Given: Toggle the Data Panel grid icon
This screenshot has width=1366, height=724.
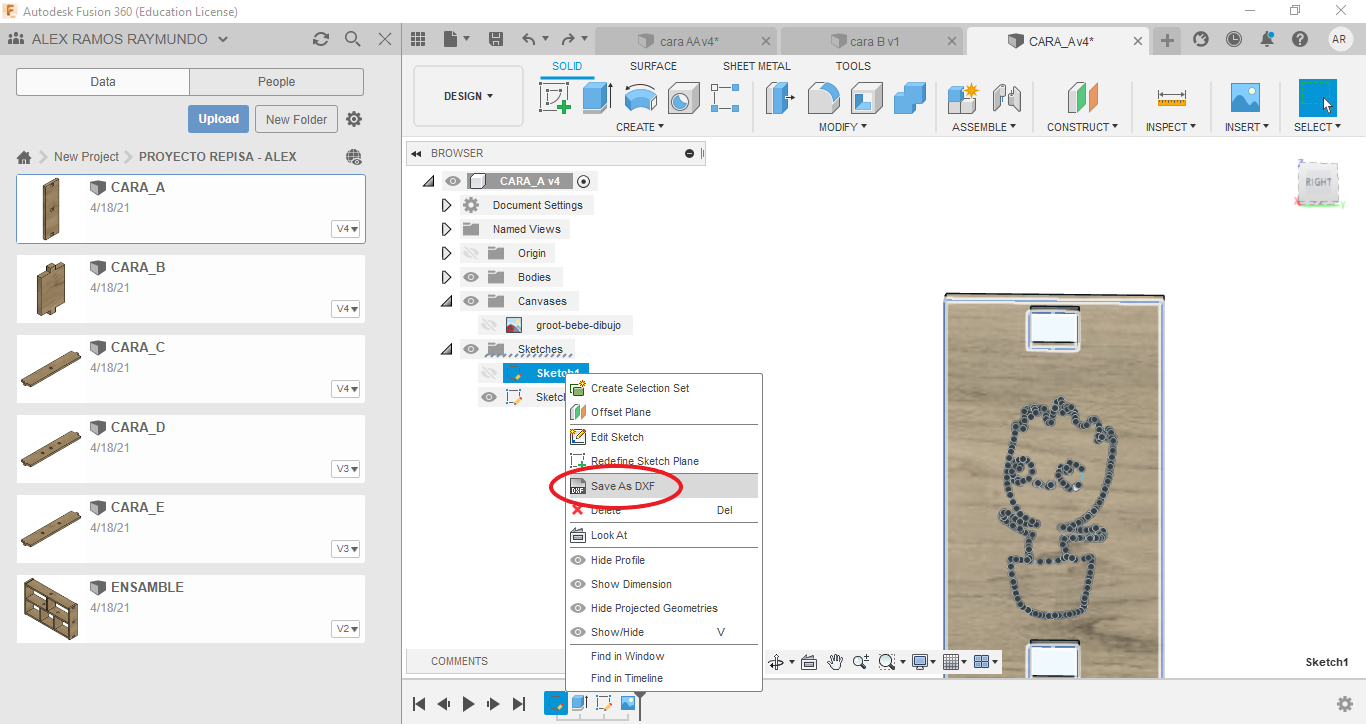Looking at the screenshot, I should pyautogui.click(x=419, y=39).
